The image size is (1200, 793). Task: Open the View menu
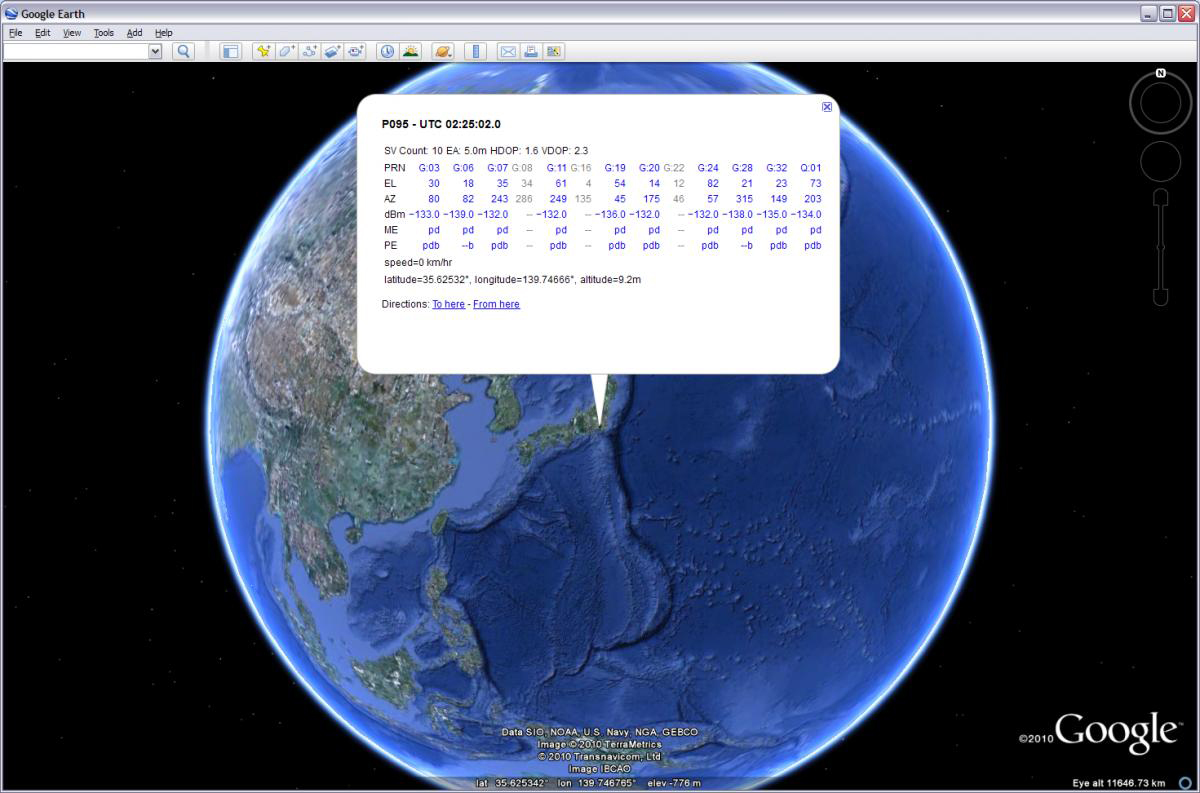click(72, 33)
